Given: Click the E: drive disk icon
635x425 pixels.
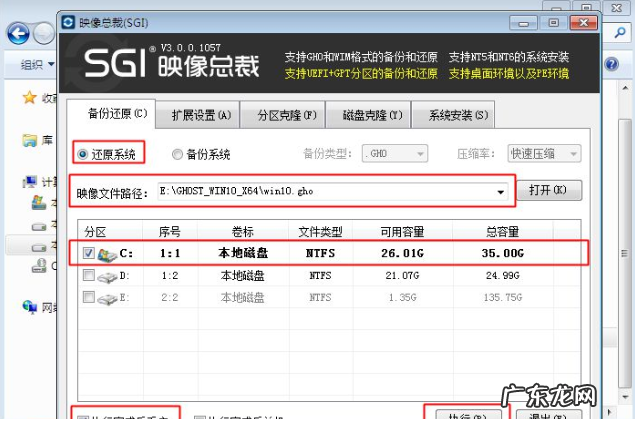Looking at the screenshot, I should pos(107,299).
